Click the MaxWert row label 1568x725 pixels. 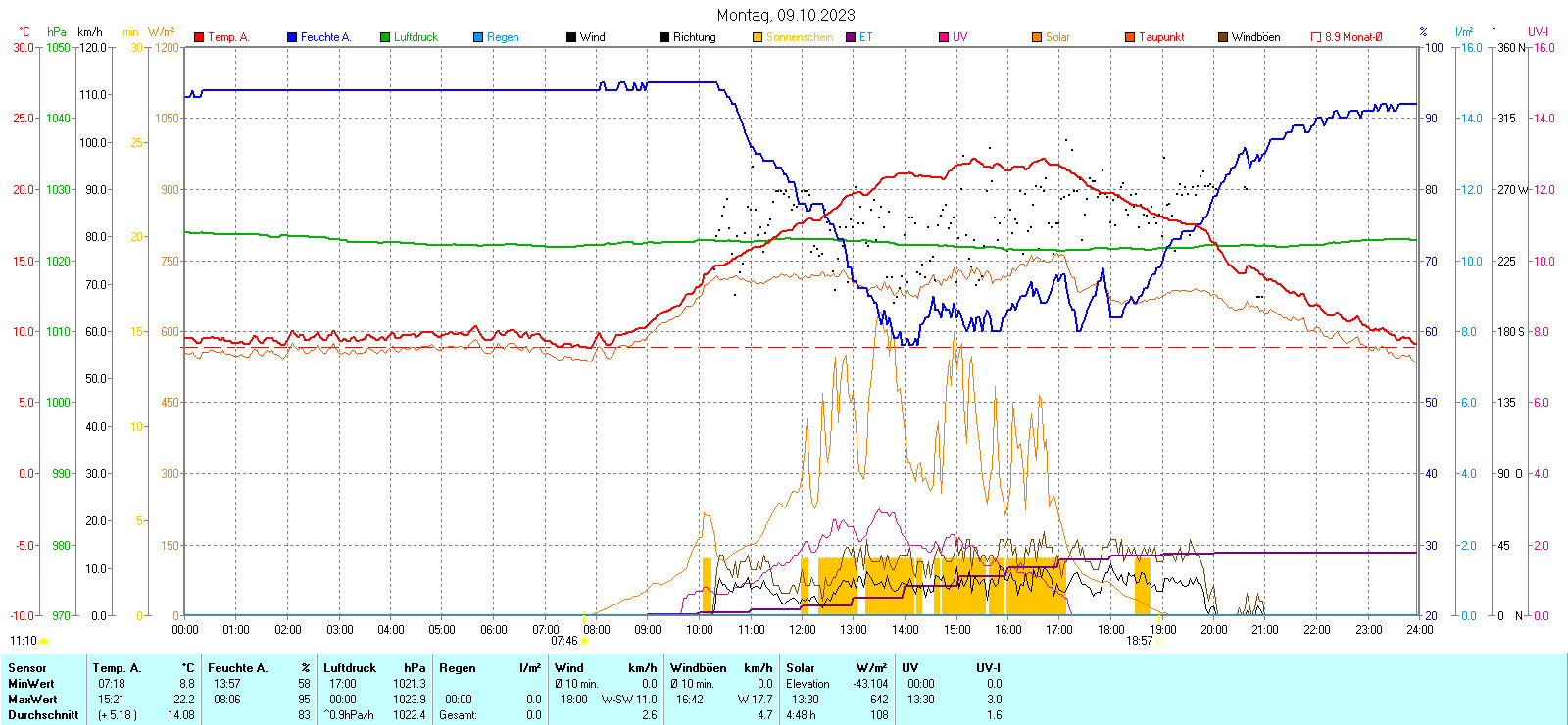tap(32, 700)
